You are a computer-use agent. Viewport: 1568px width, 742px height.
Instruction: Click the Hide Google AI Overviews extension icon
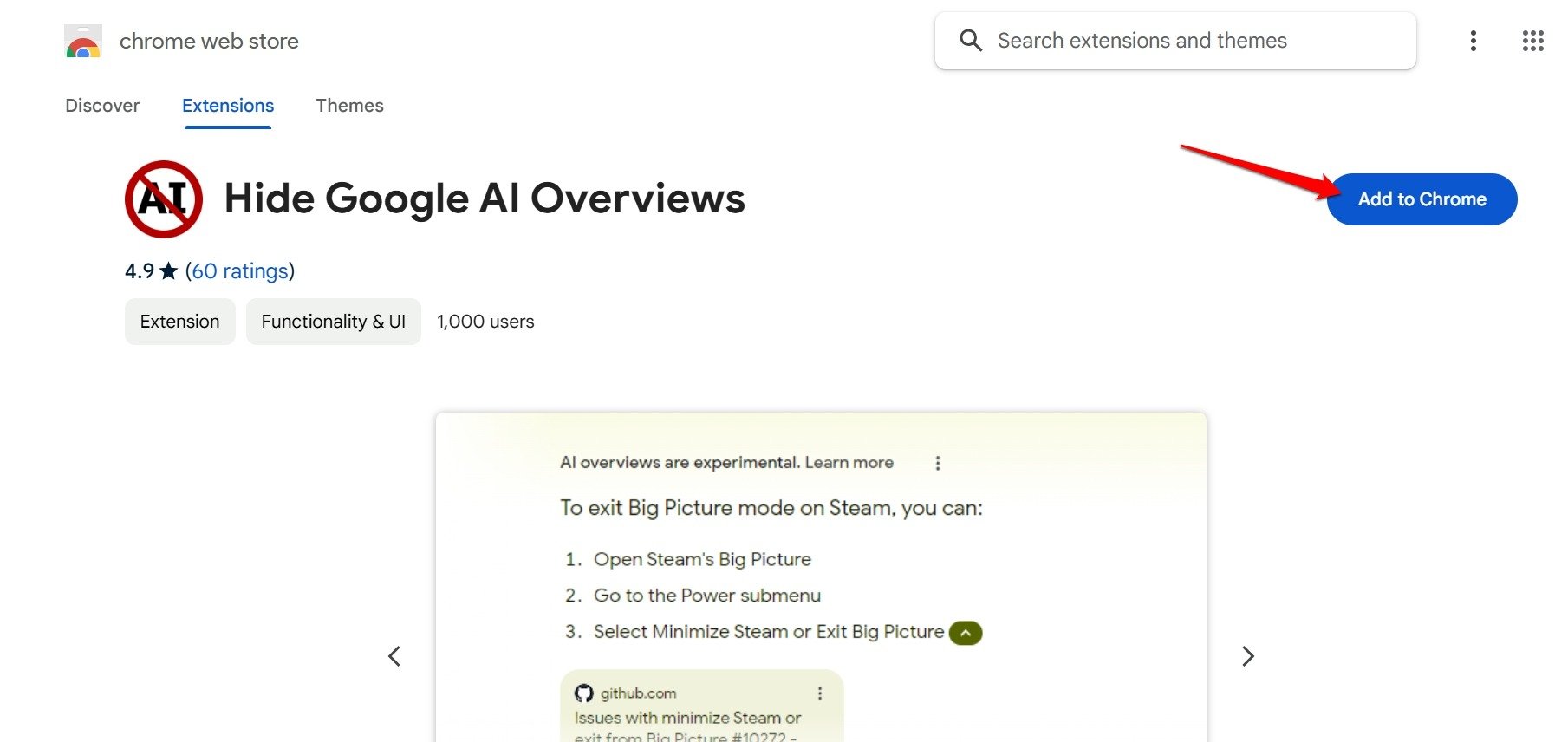pos(164,199)
